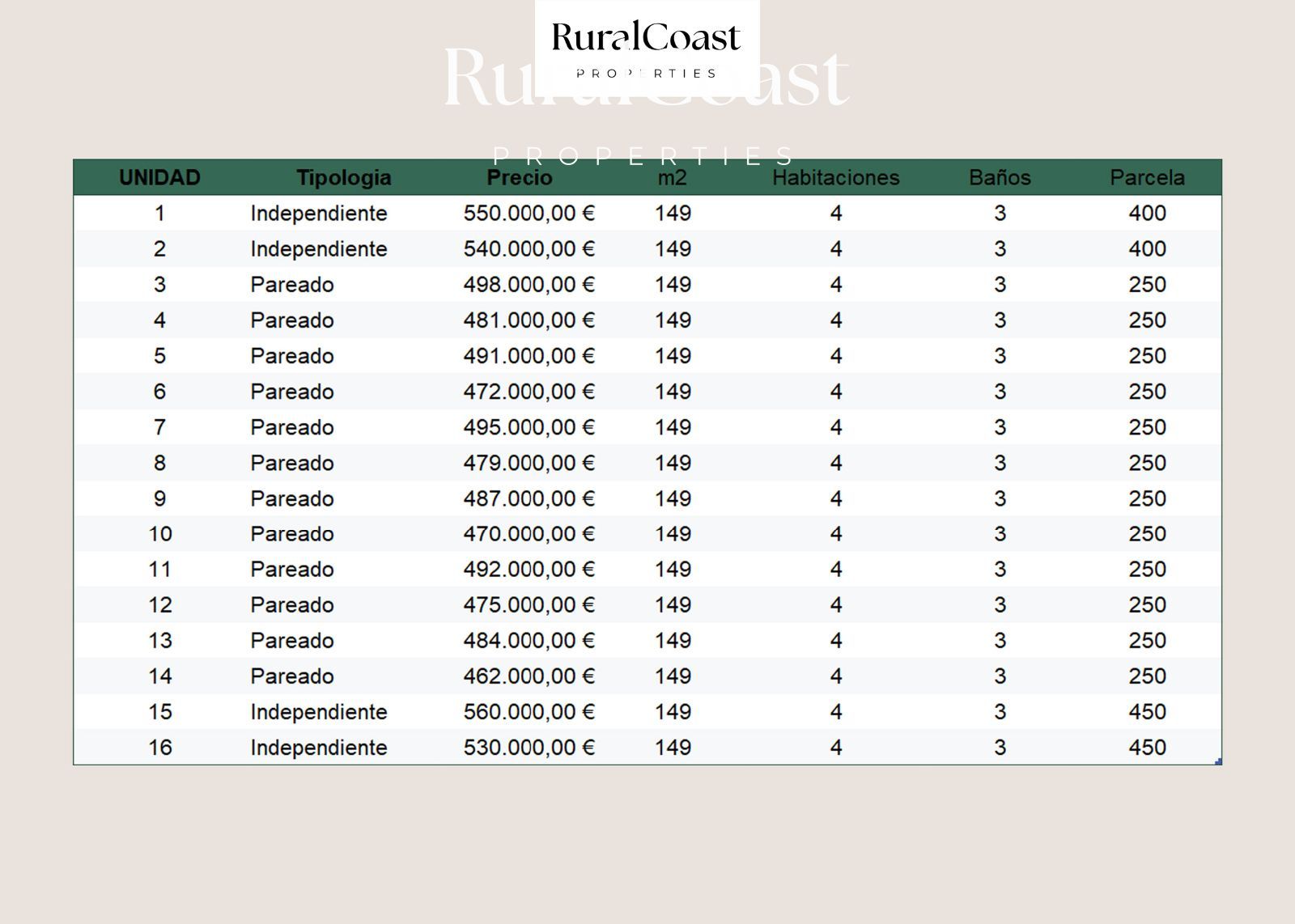Select the 450 parcela value for unit 16

[x=1147, y=748]
